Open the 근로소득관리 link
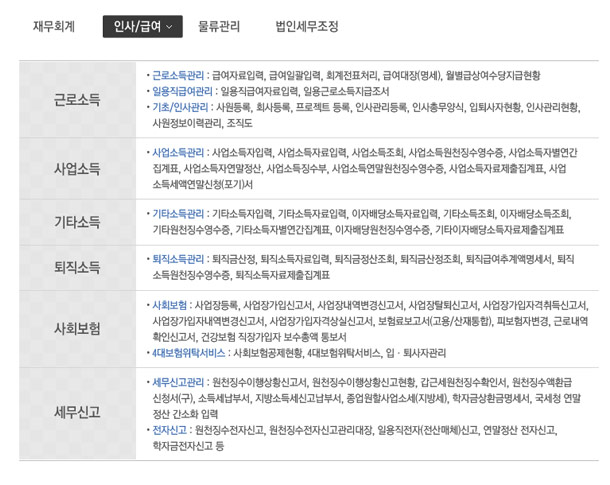Image resolution: width=610 pixels, height=485 pixels. pos(178,75)
